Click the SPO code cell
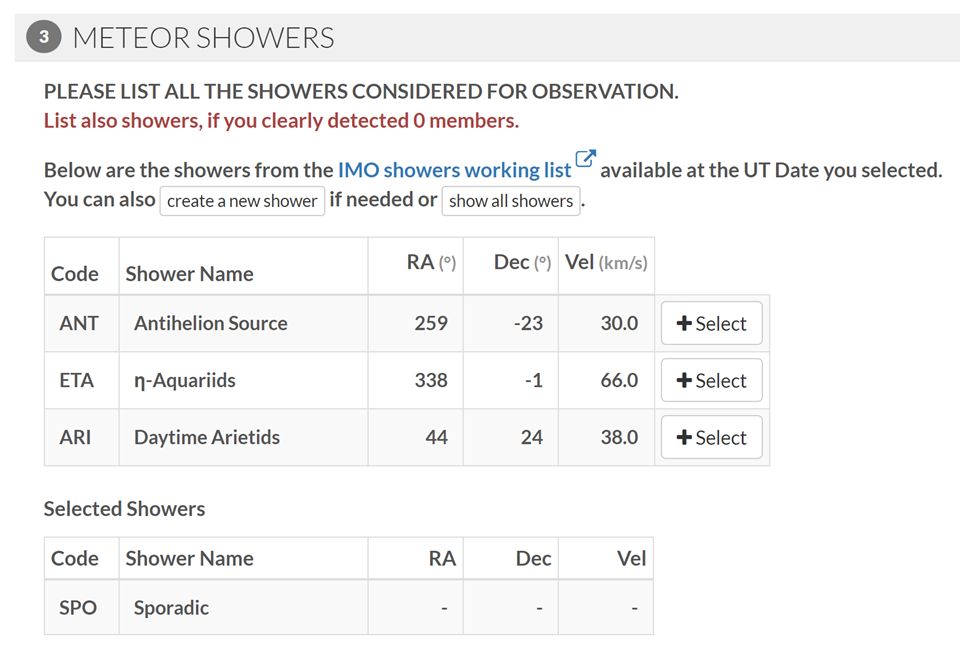Screen dimensions: 960x650 coord(78,608)
